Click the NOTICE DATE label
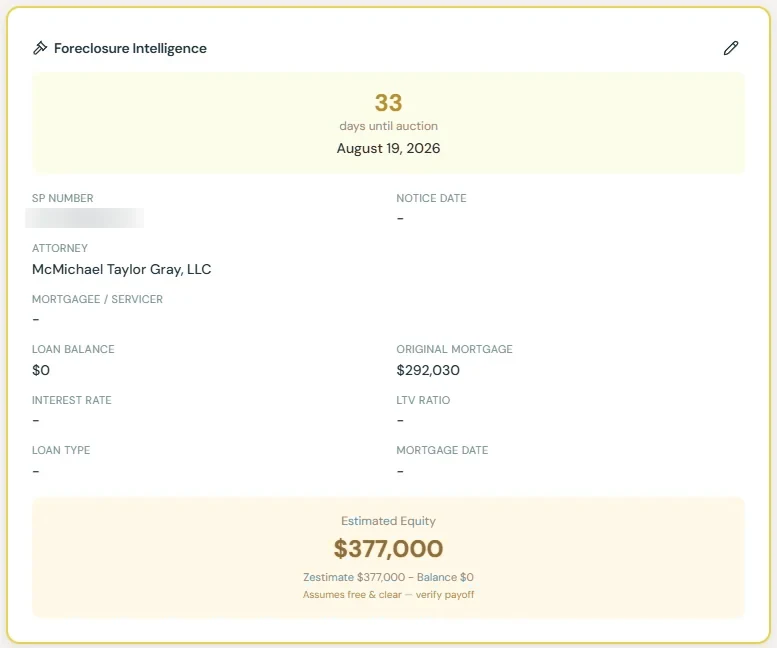Image resolution: width=777 pixels, height=648 pixels. (x=431, y=198)
